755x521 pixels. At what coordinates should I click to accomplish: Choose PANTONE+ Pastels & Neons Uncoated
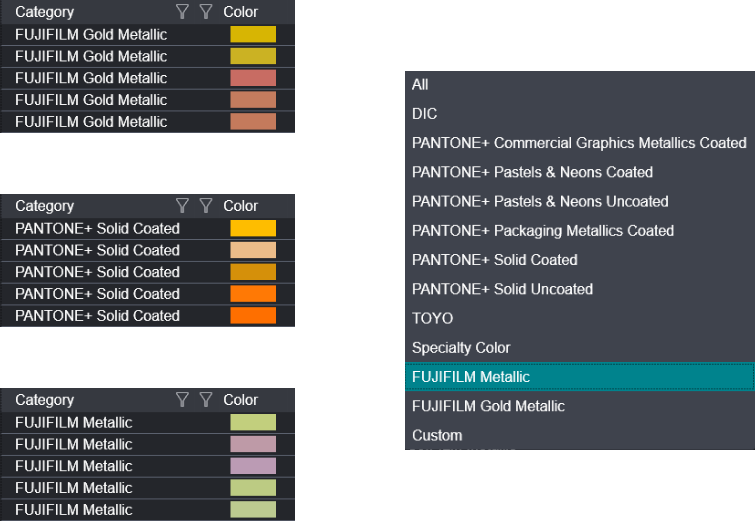(x=540, y=201)
